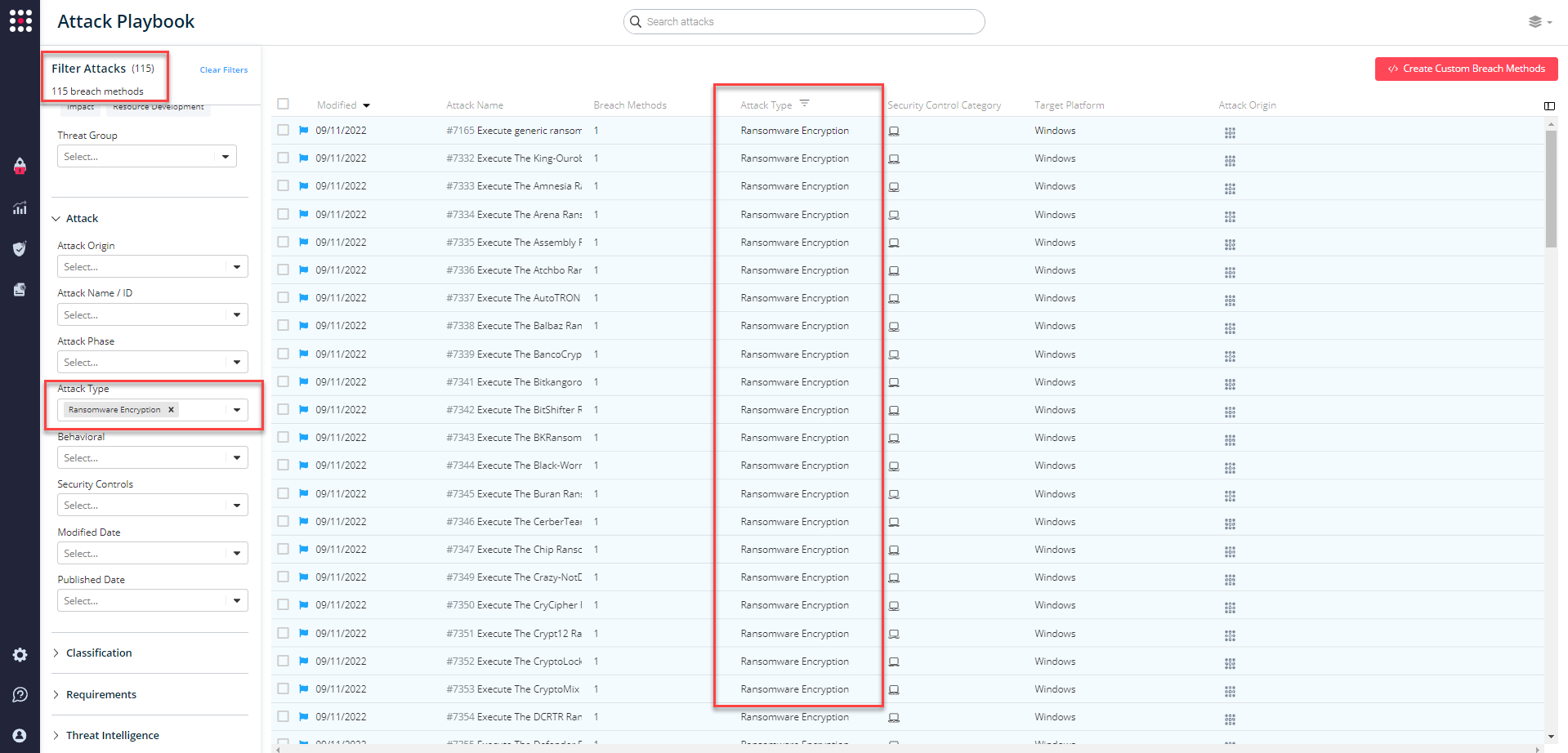Open the reports document icon in the sidebar
1568x753 pixels.
(x=20, y=289)
